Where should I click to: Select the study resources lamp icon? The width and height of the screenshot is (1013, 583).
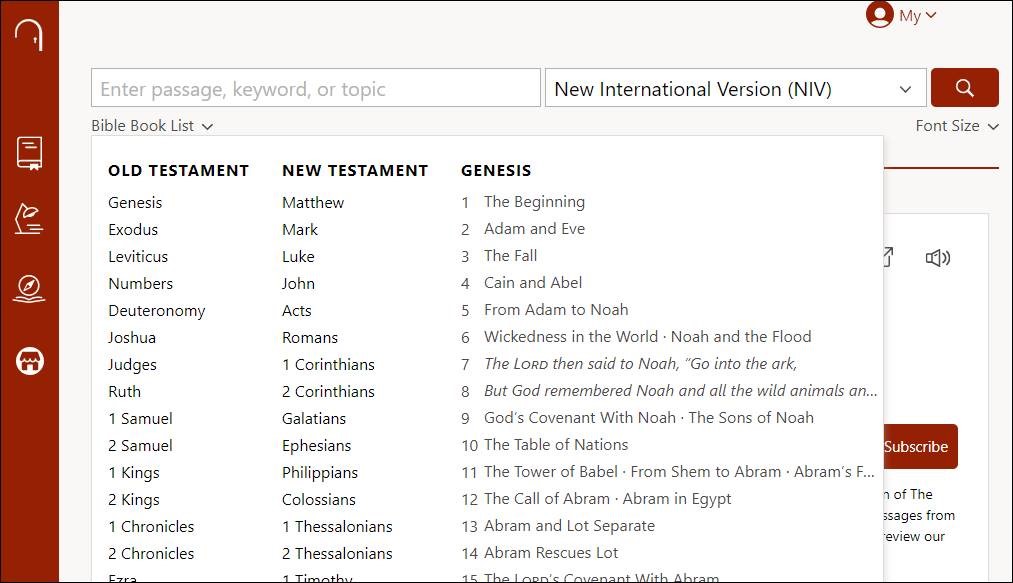[29, 222]
